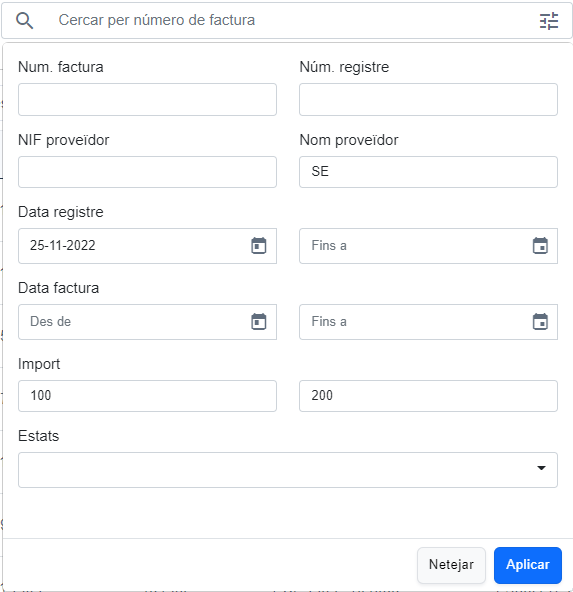The image size is (573, 592).
Task: Click the NIF proveïdor input field
Action: [x=147, y=172]
